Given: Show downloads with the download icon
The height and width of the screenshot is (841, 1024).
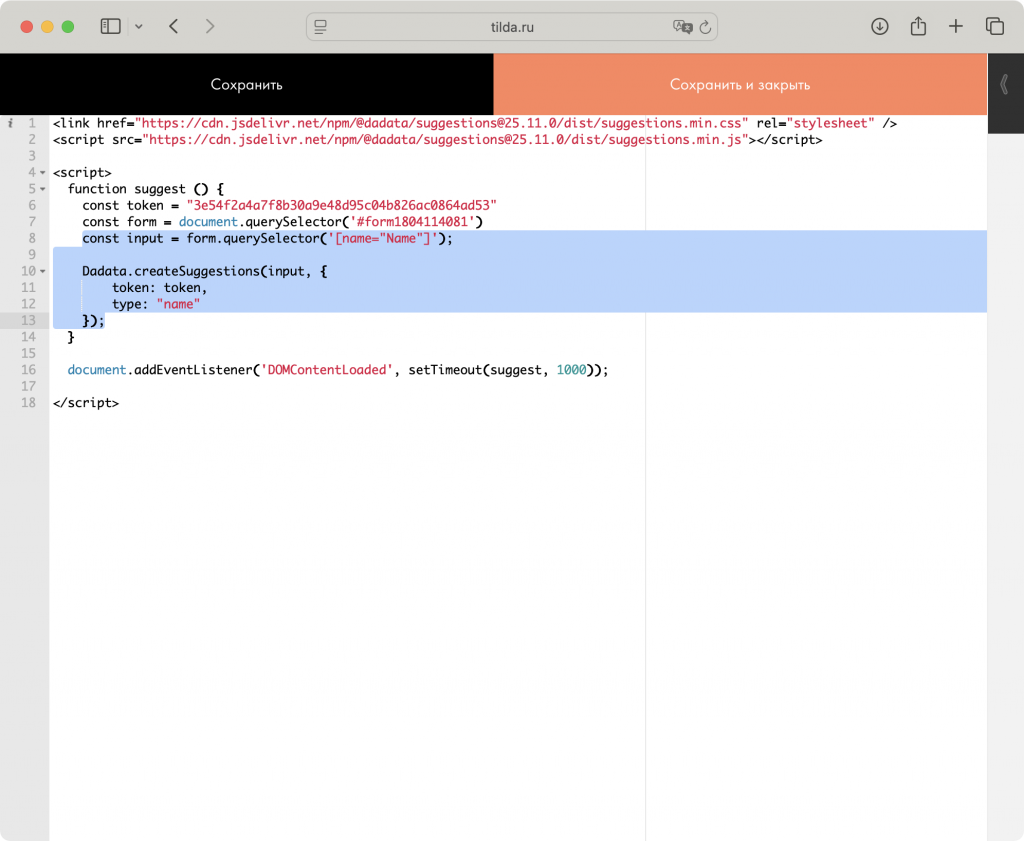Looking at the screenshot, I should (x=880, y=27).
